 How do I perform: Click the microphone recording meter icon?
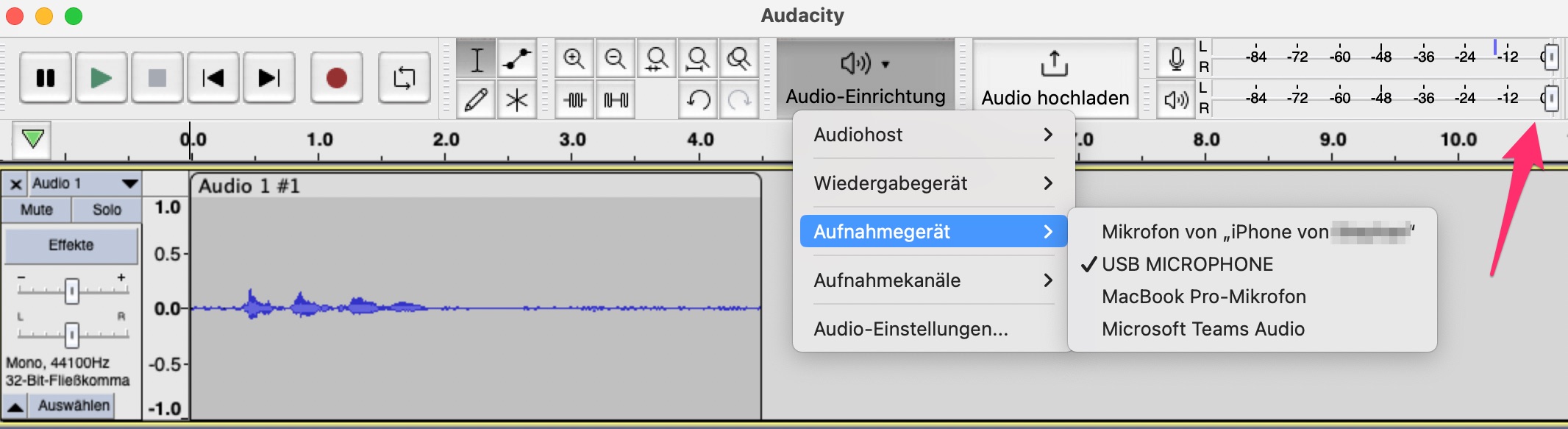pyautogui.click(x=1176, y=58)
